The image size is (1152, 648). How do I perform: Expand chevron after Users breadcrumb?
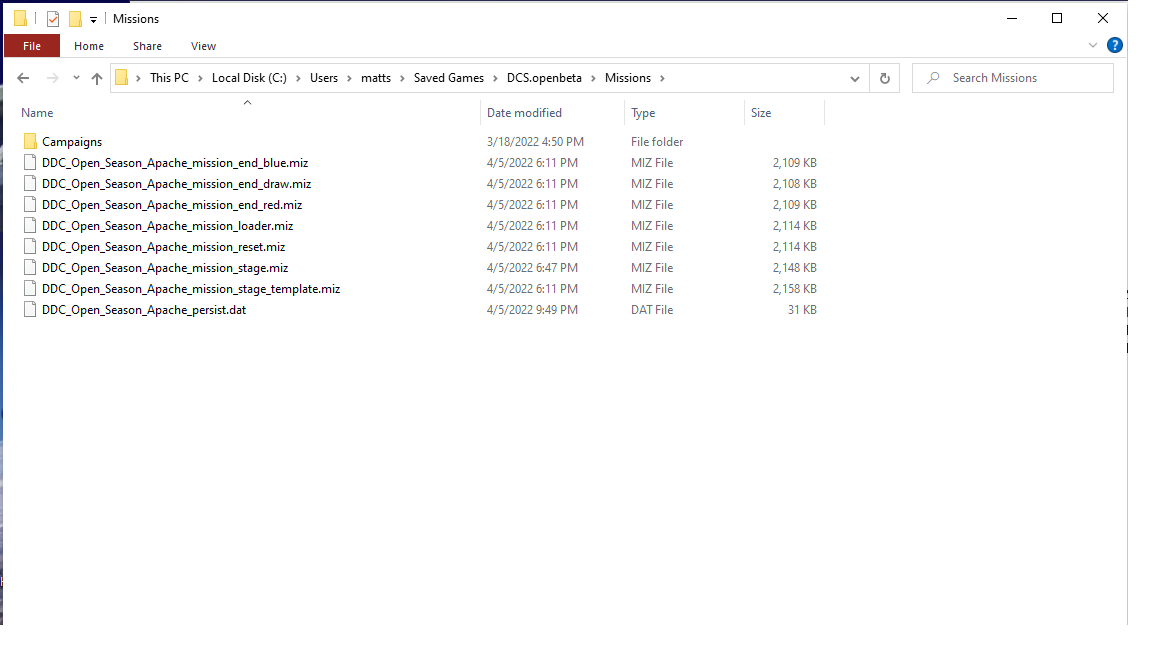coord(350,78)
